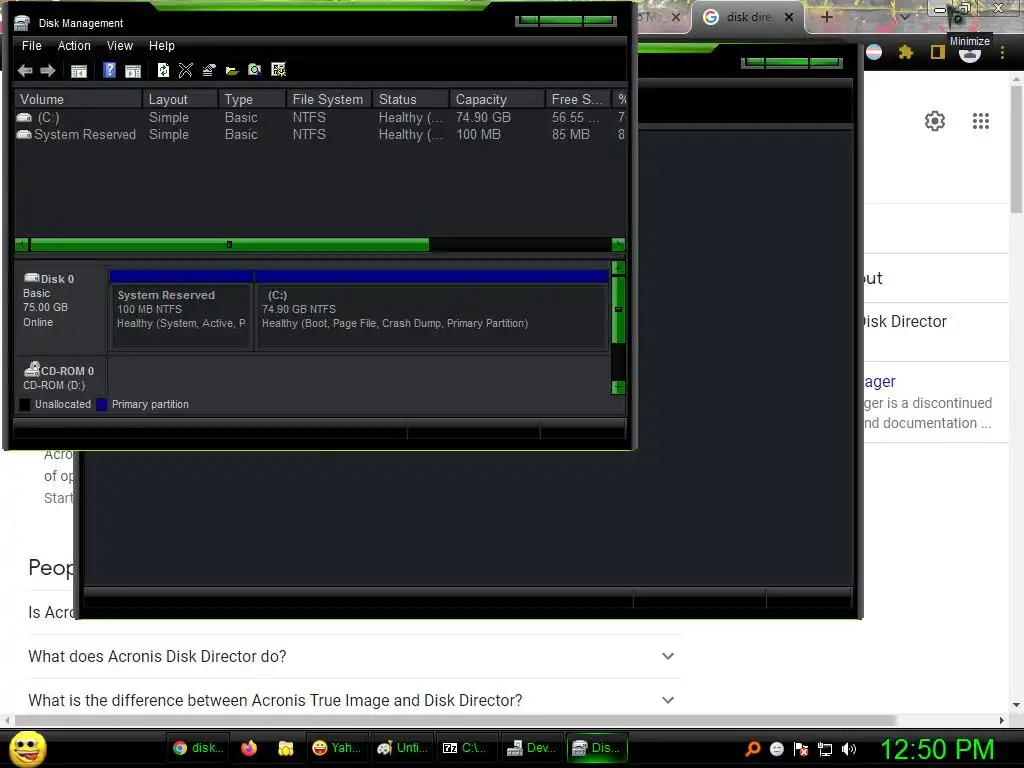This screenshot has width=1024, height=768.
Task: Switch to the 7-Zip 'C:\' taskbar button
Action: [x=466, y=748]
